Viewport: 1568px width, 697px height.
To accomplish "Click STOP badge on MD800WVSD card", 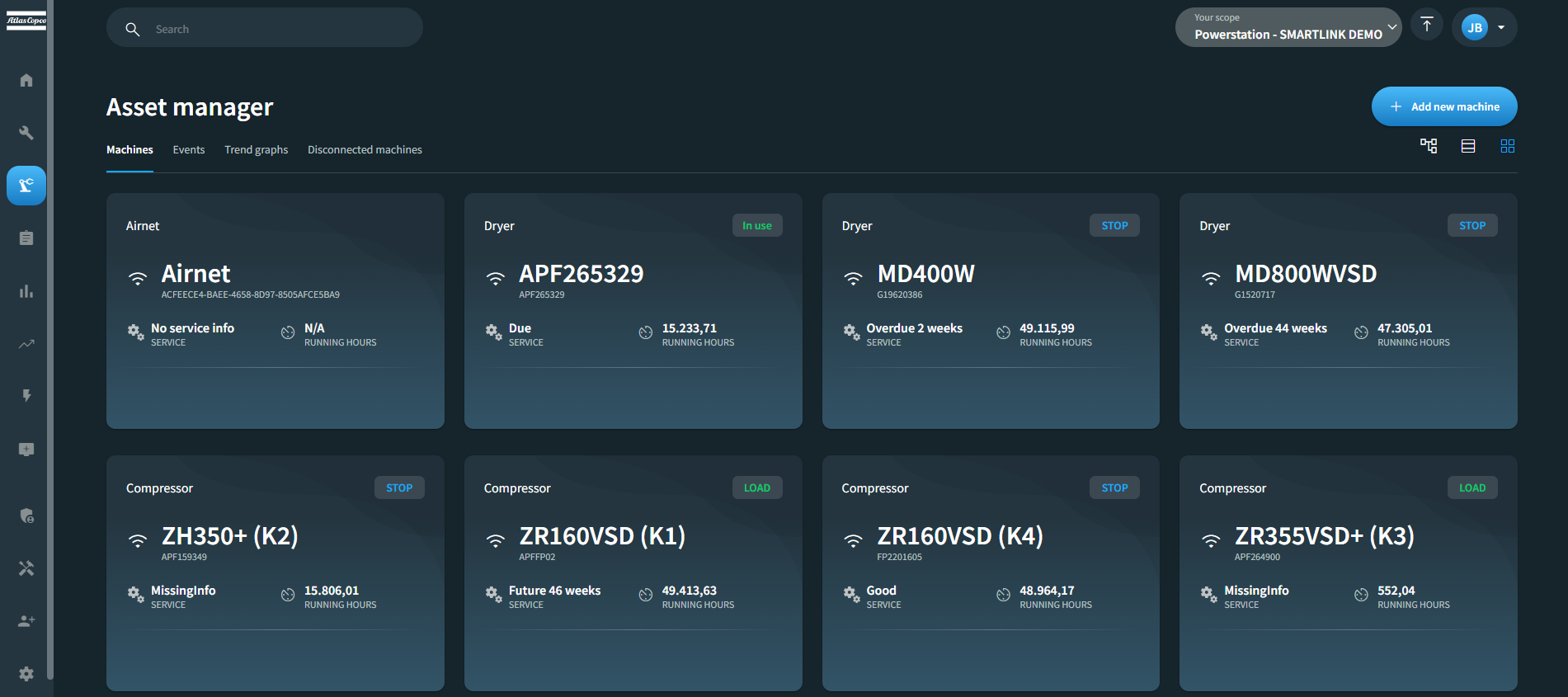I will (x=1472, y=225).
